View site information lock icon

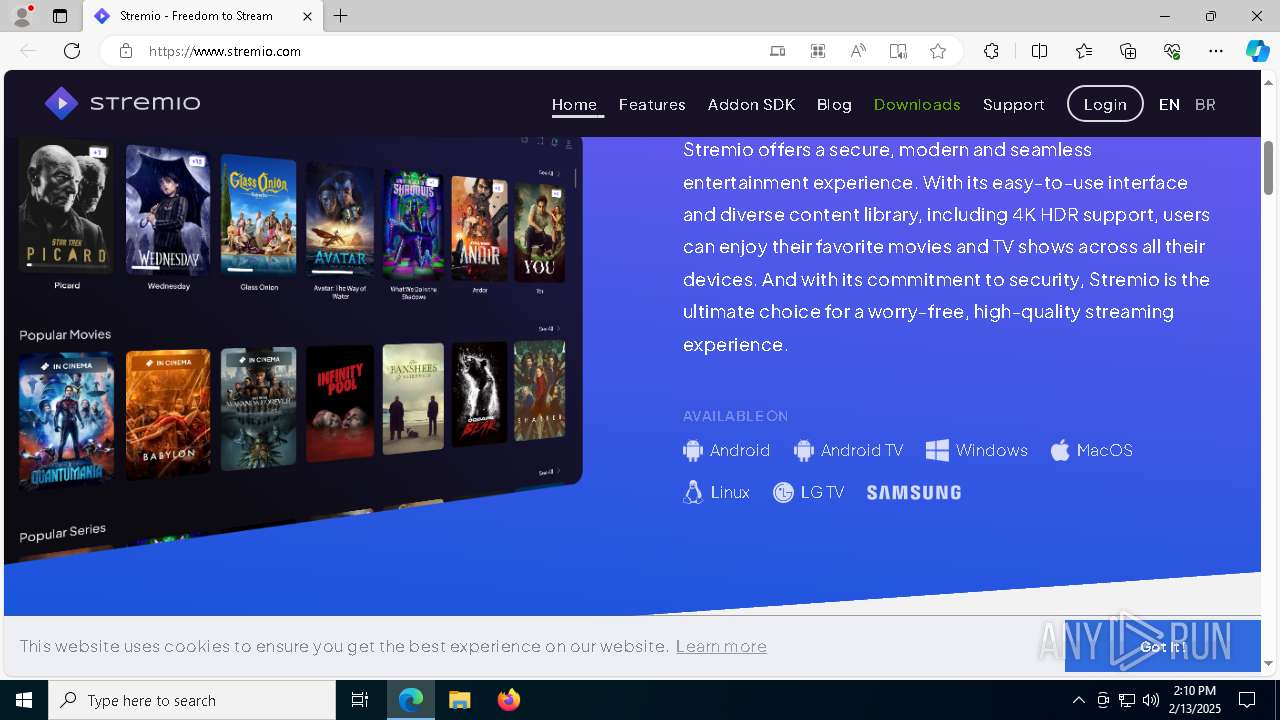126,51
